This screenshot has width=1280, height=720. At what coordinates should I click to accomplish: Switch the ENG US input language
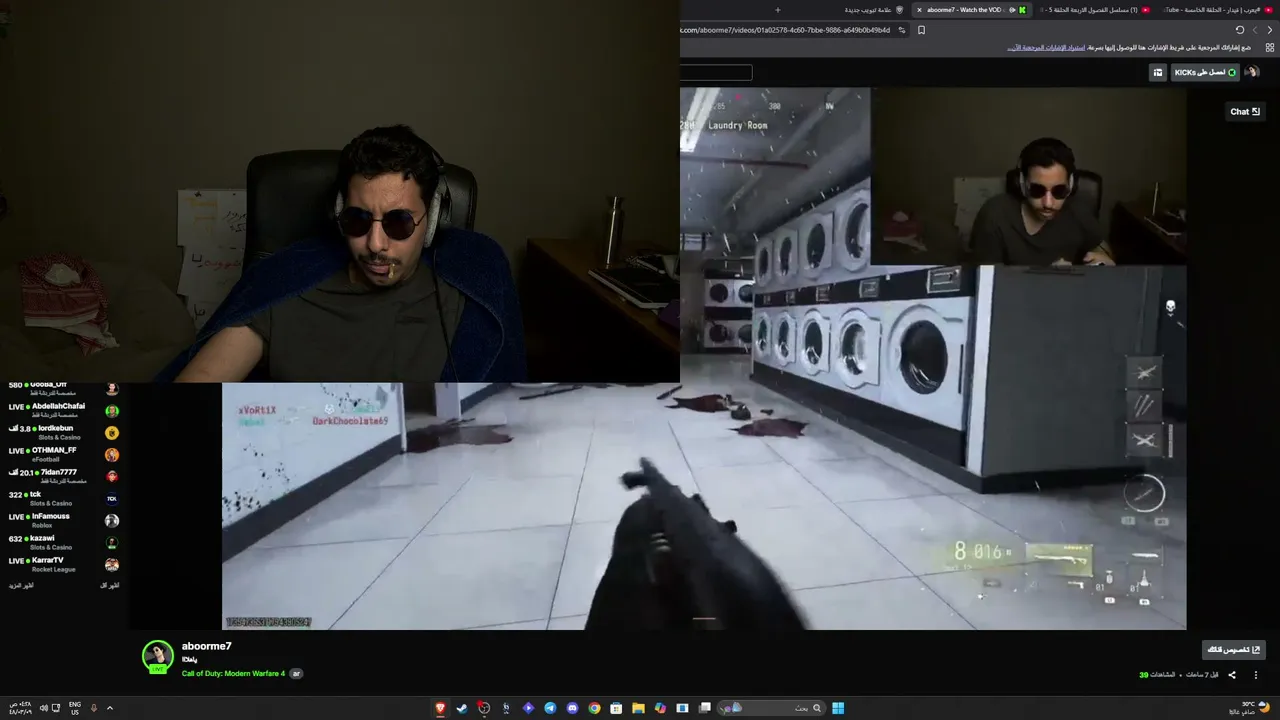[75, 708]
